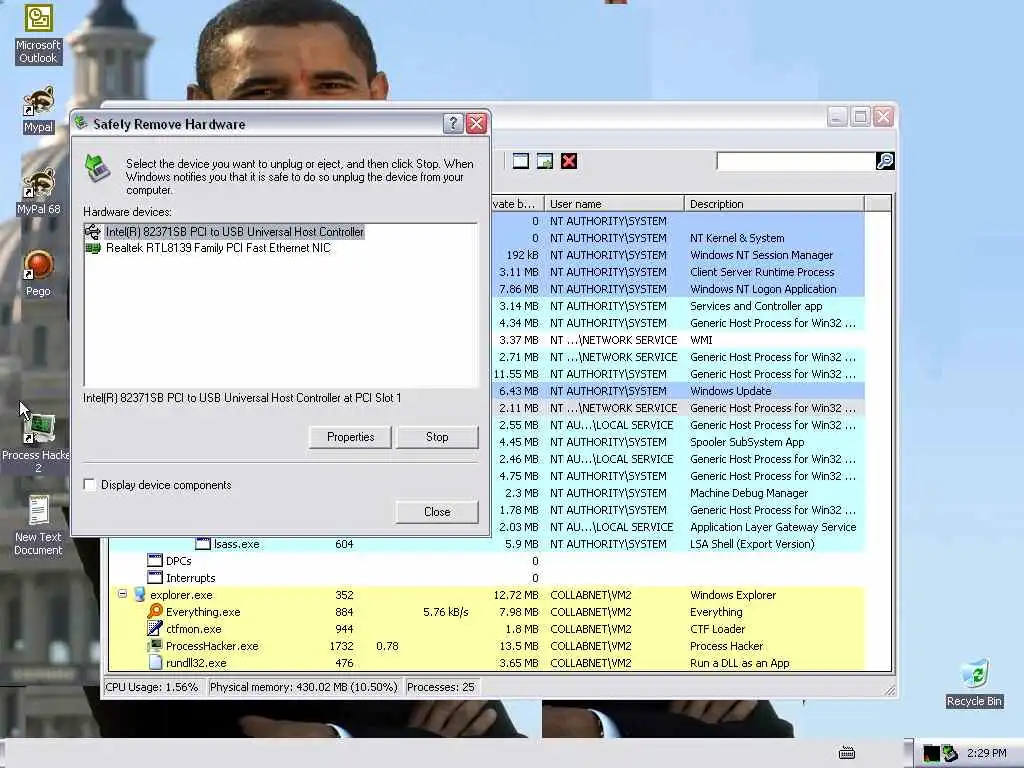The height and width of the screenshot is (768, 1024).
Task: Click the rundll32.exe process icon
Action: [x=155, y=662]
